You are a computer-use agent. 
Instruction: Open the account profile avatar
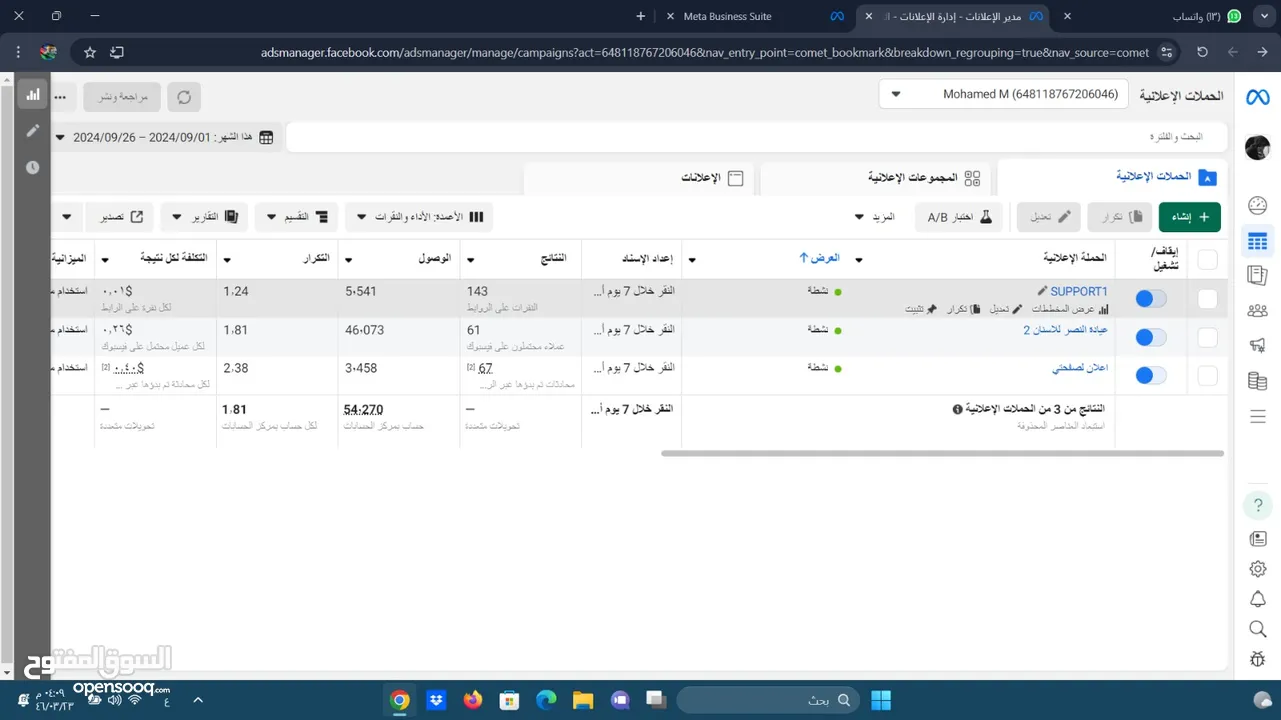pyautogui.click(x=1257, y=148)
